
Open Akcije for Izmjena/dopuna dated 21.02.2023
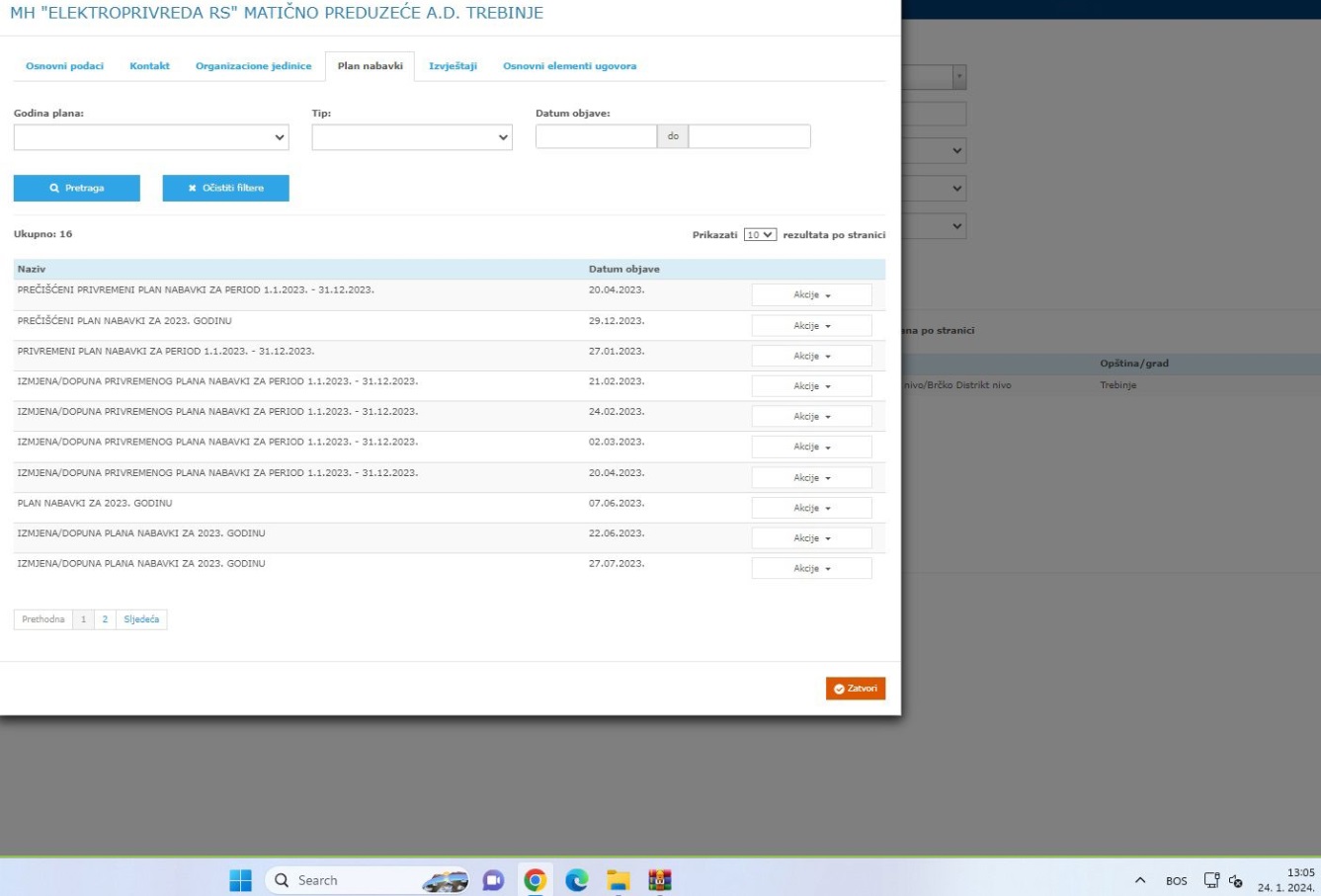(x=811, y=386)
